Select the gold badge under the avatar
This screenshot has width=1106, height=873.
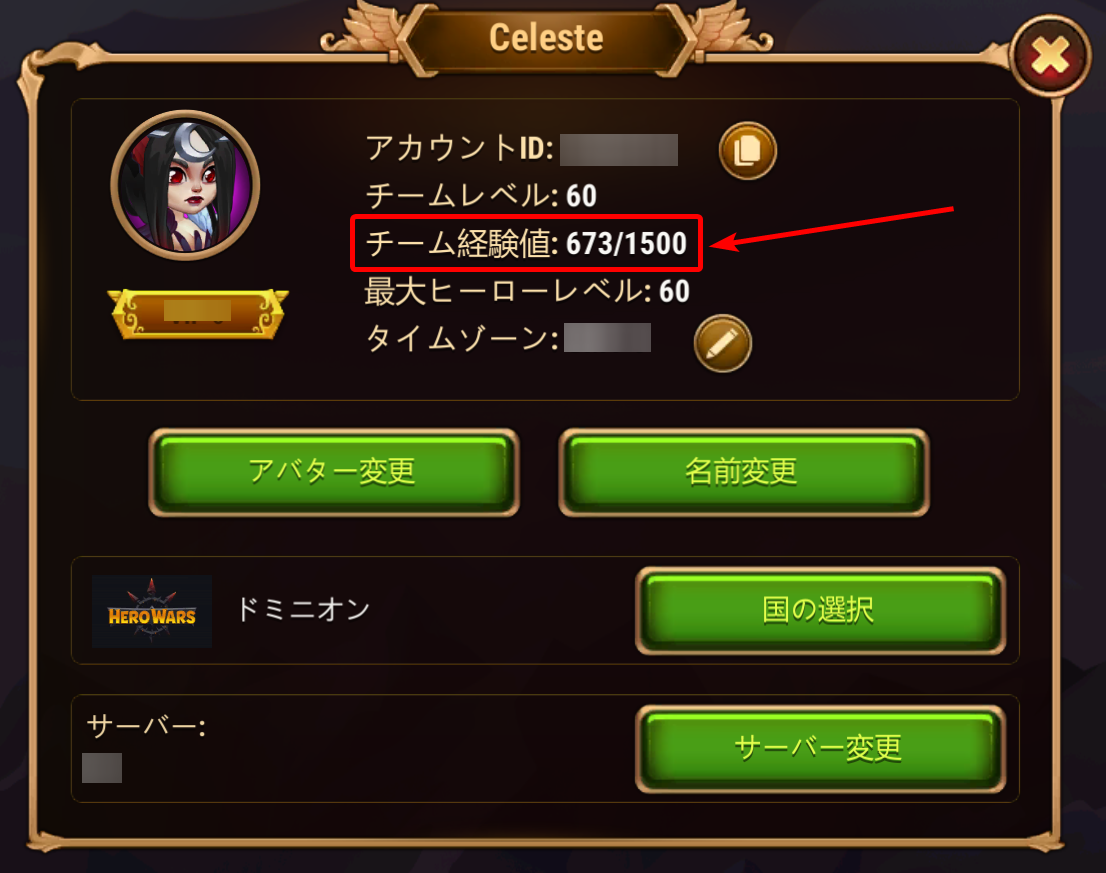pyautogui.click(x=198, y=313)
